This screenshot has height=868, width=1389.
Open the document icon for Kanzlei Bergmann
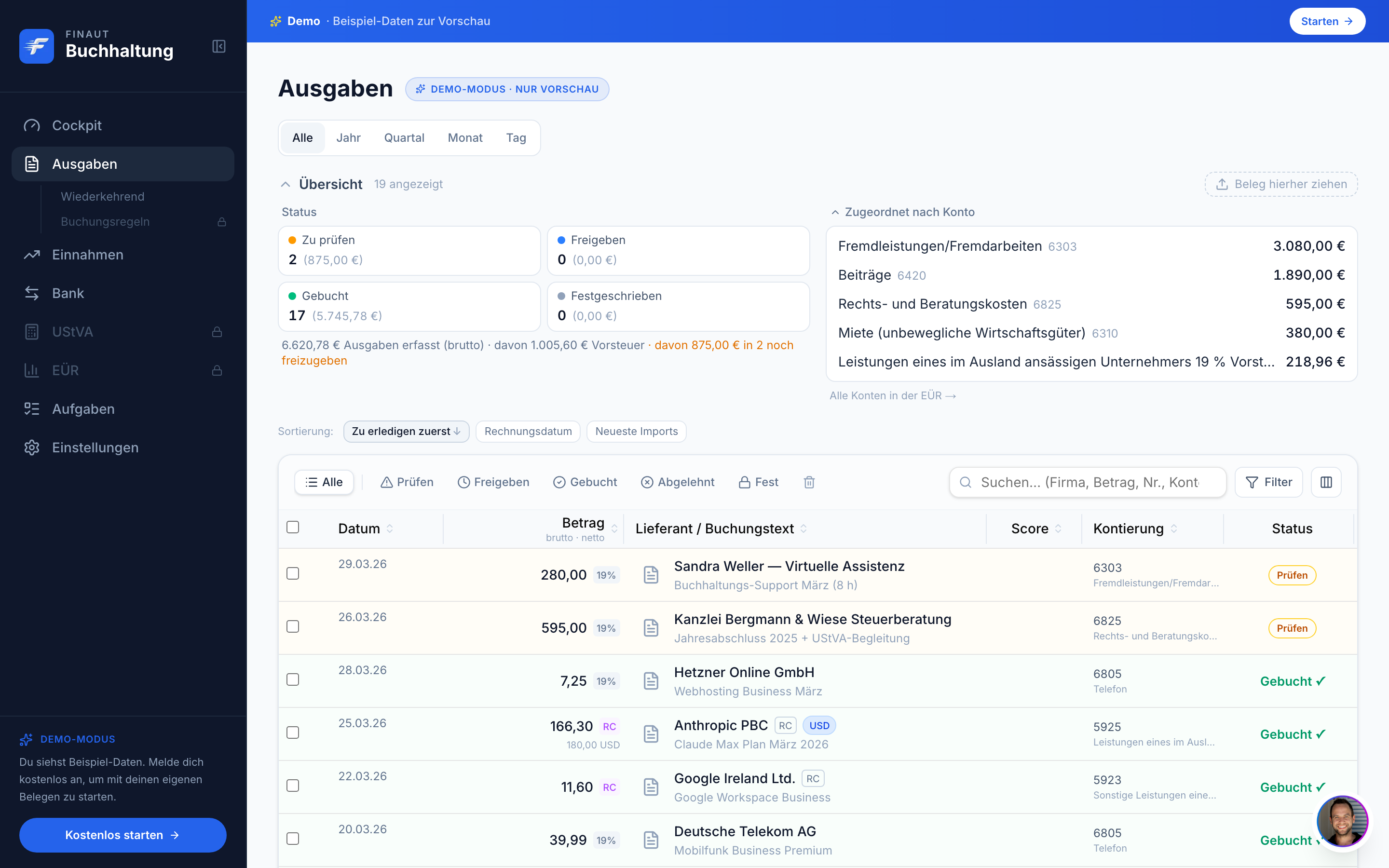(651, 628)
